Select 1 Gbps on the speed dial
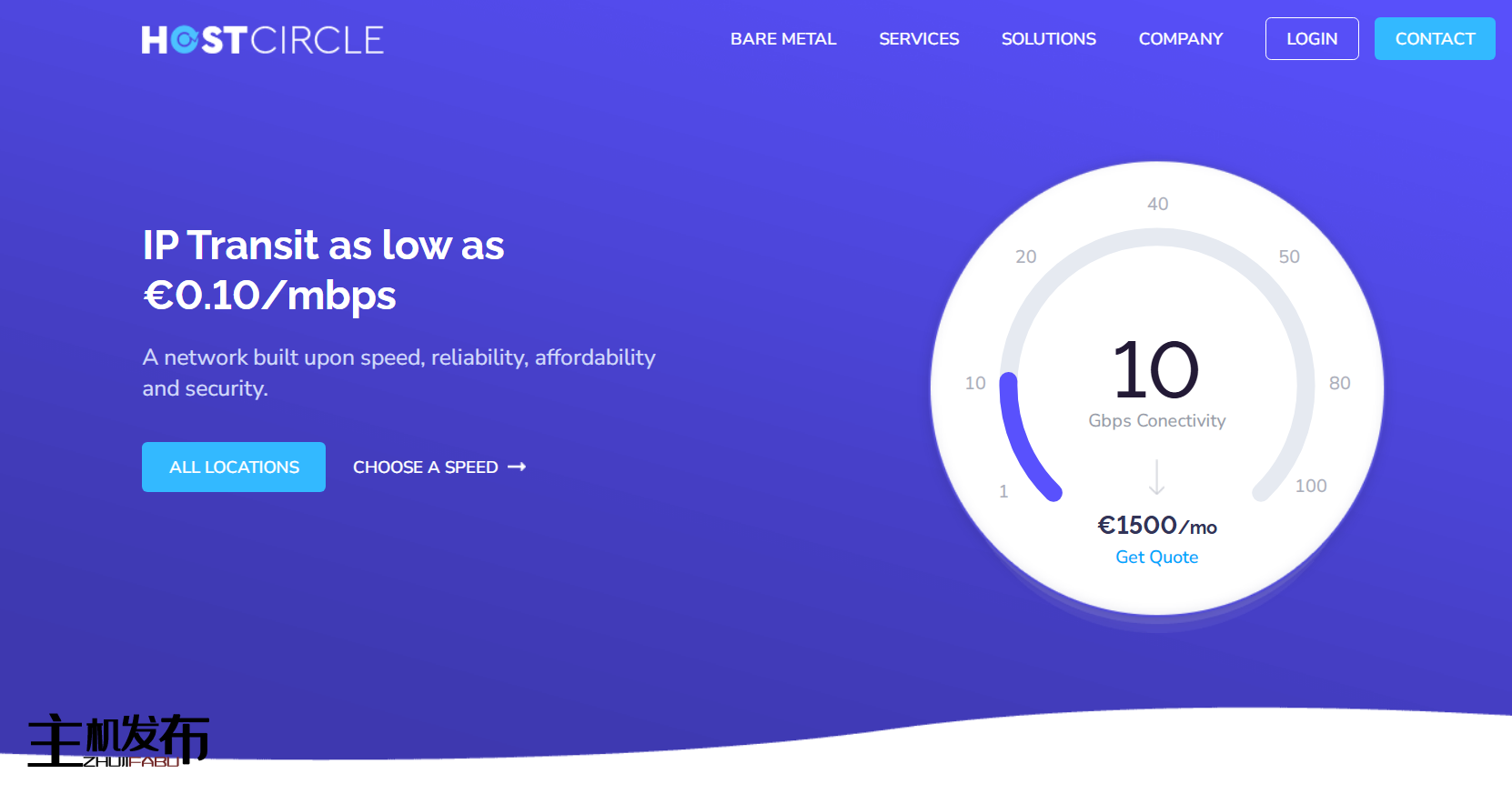 (x=1003, y=491)
